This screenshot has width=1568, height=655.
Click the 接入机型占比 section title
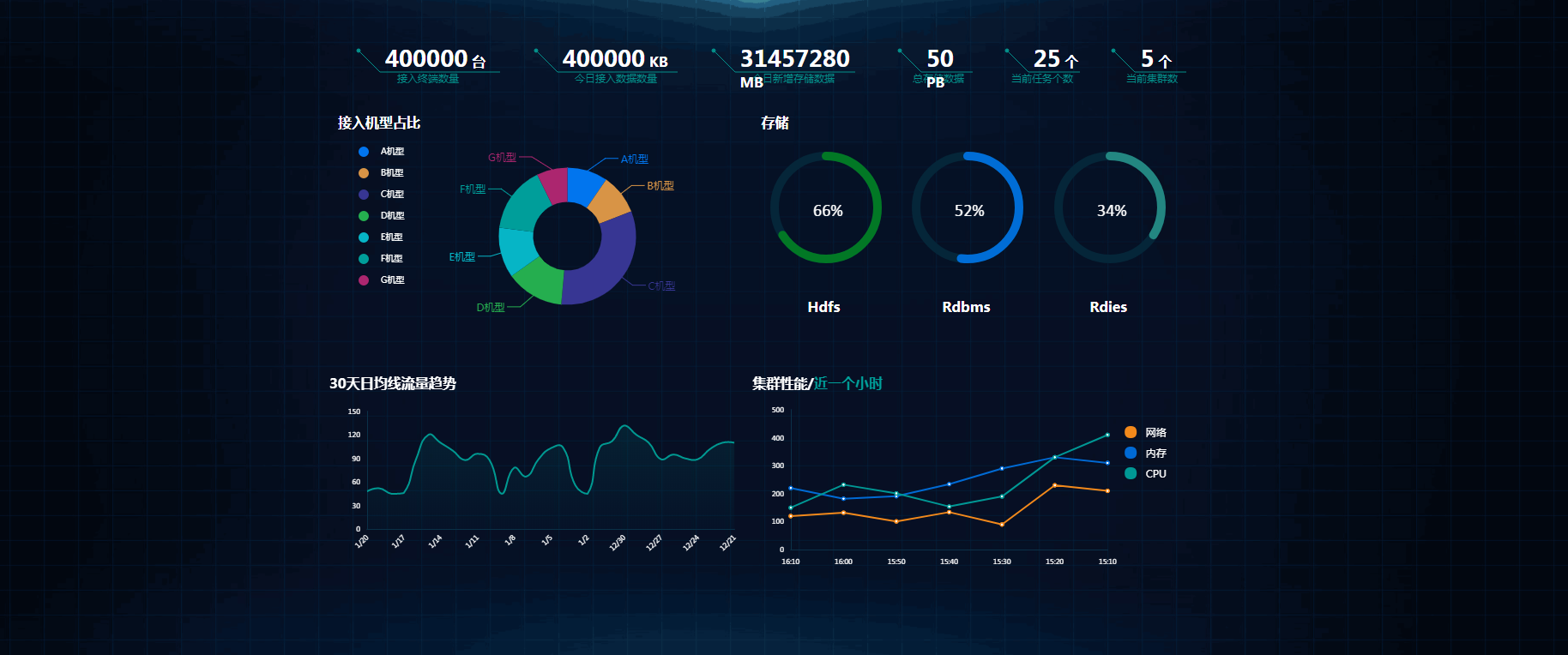click(379, 123)
